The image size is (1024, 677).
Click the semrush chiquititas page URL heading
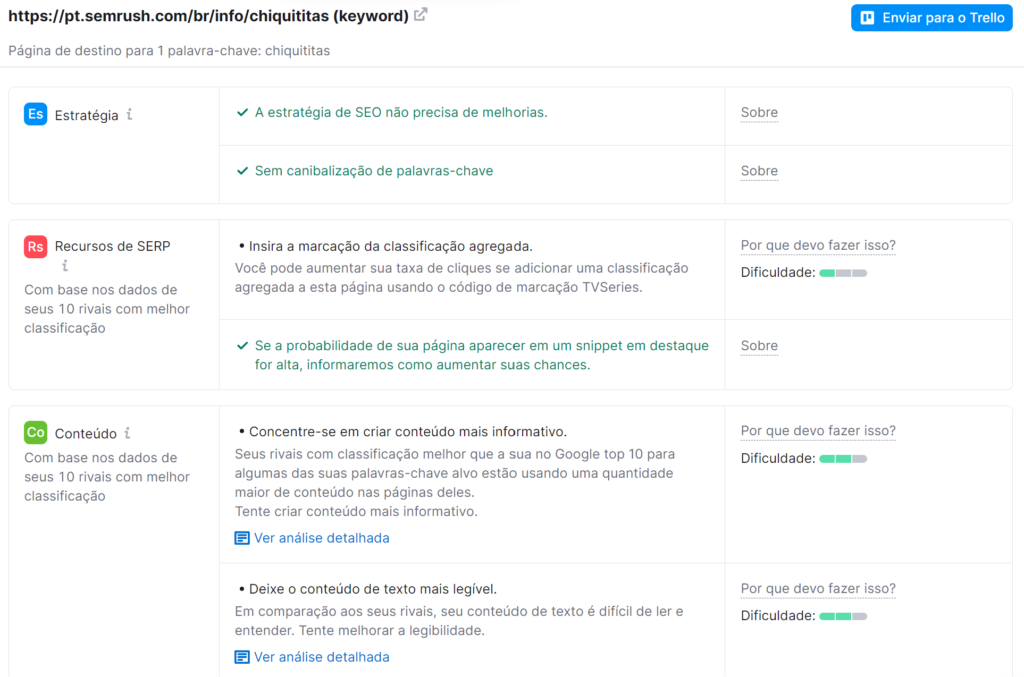point(208,16)
